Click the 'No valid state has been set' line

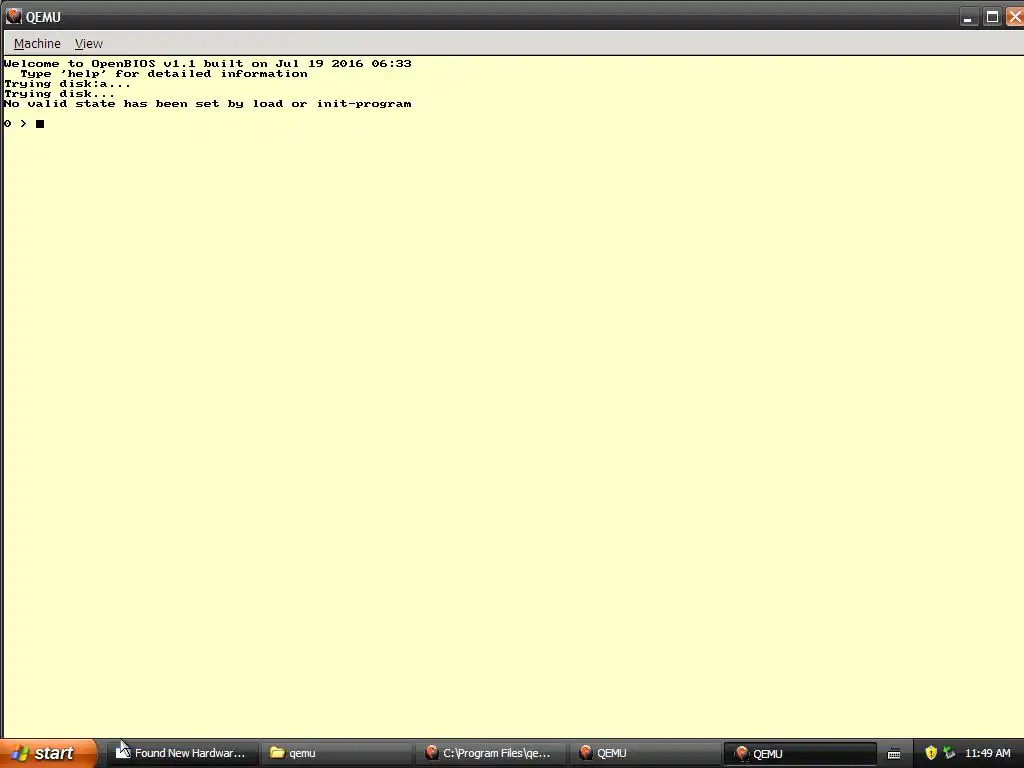(x=208, y=104)
